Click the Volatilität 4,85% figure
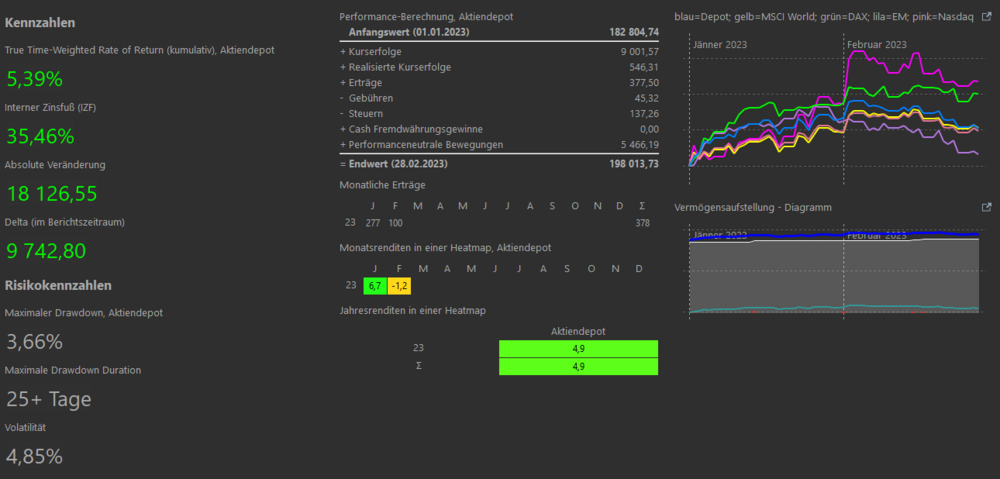This screenshot has height=479, width=1000. pyautogui.click(x=34, y=457)
